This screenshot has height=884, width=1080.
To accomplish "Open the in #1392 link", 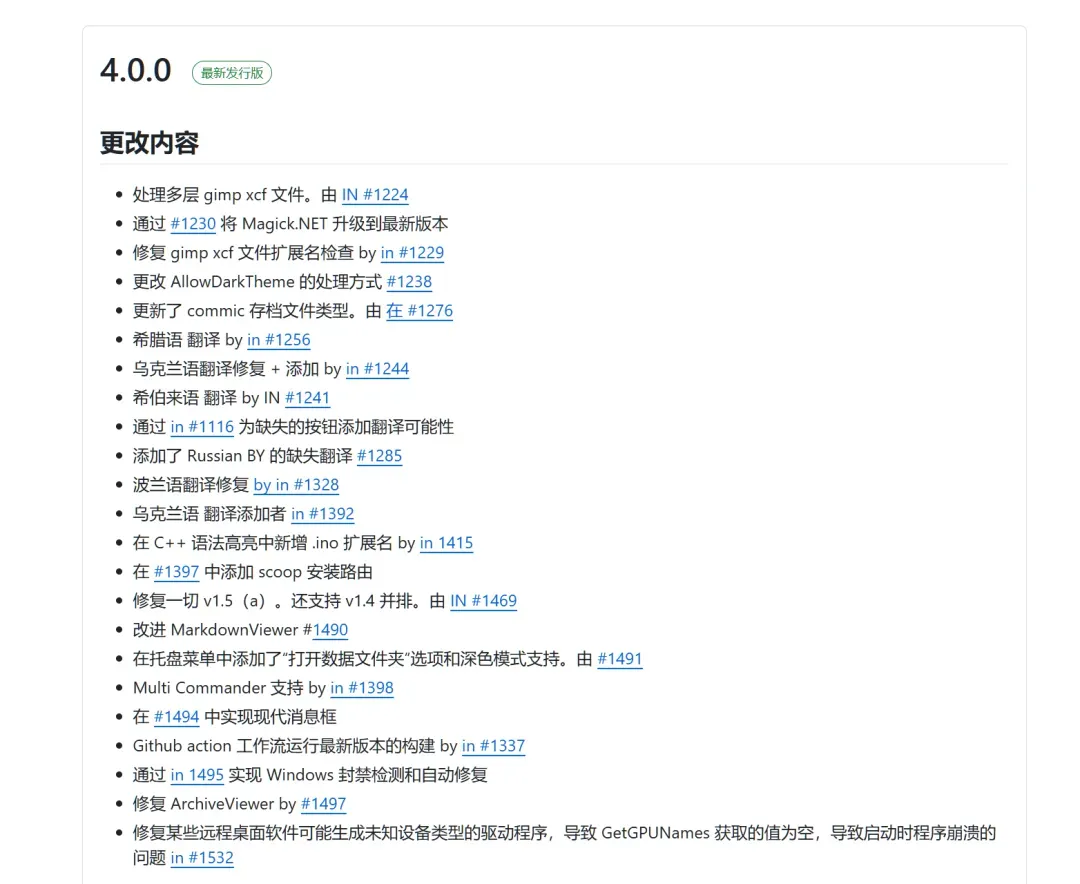I will 322,514.
